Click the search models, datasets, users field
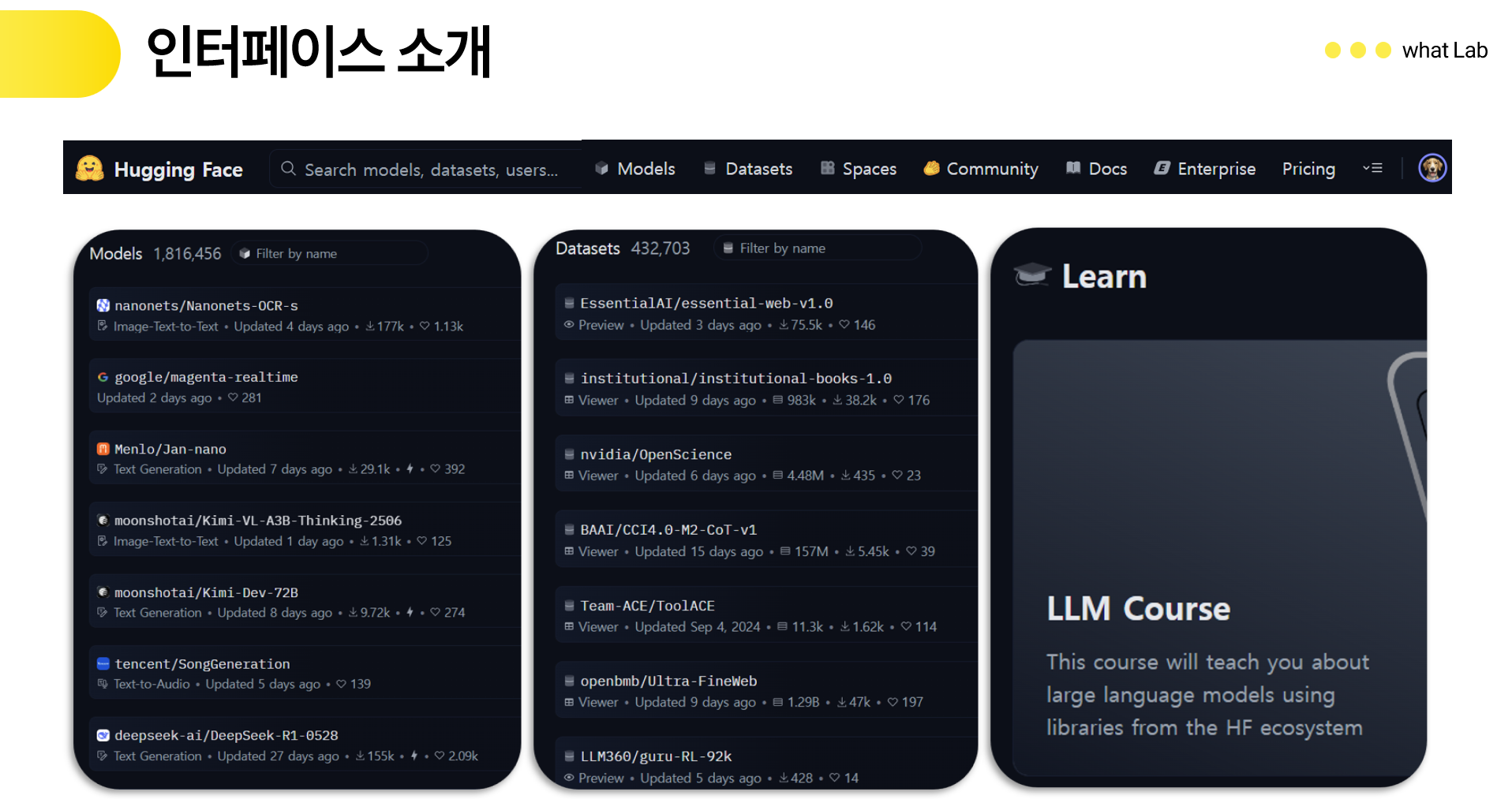The image size is (1512, 799). [426, 169]
